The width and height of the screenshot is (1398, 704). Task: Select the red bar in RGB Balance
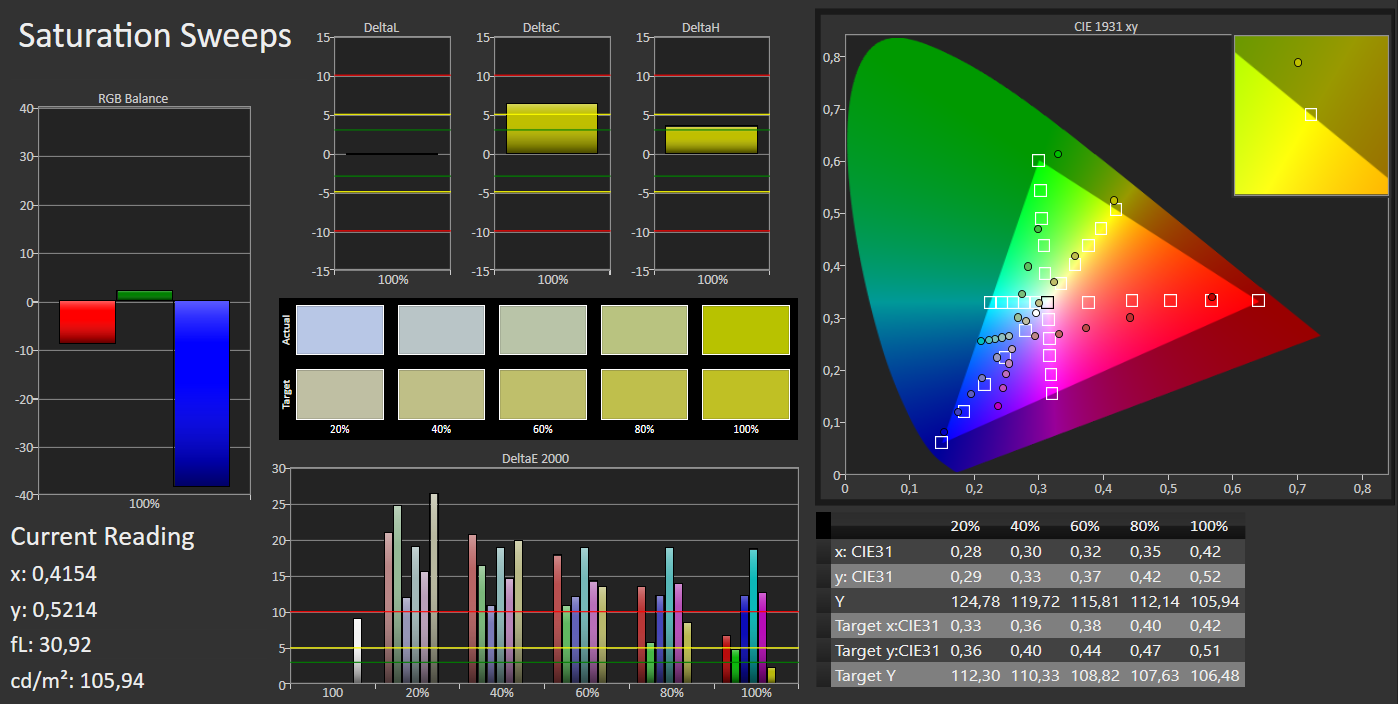pyautogui.click(x=87, y=322)
